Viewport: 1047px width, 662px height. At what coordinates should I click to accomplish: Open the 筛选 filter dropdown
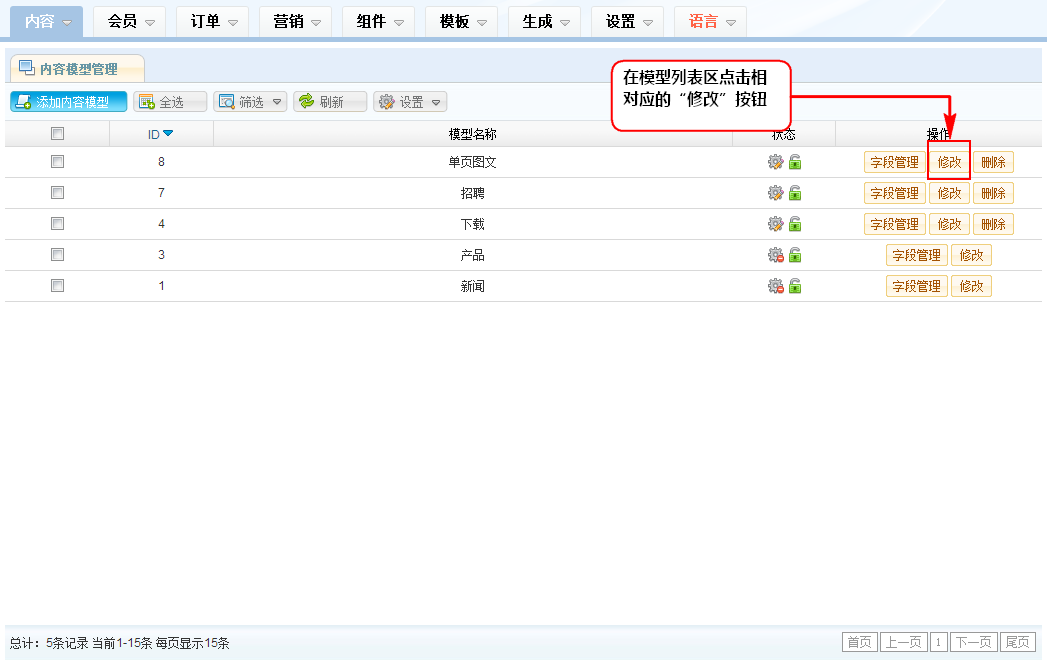coord(250,102)
